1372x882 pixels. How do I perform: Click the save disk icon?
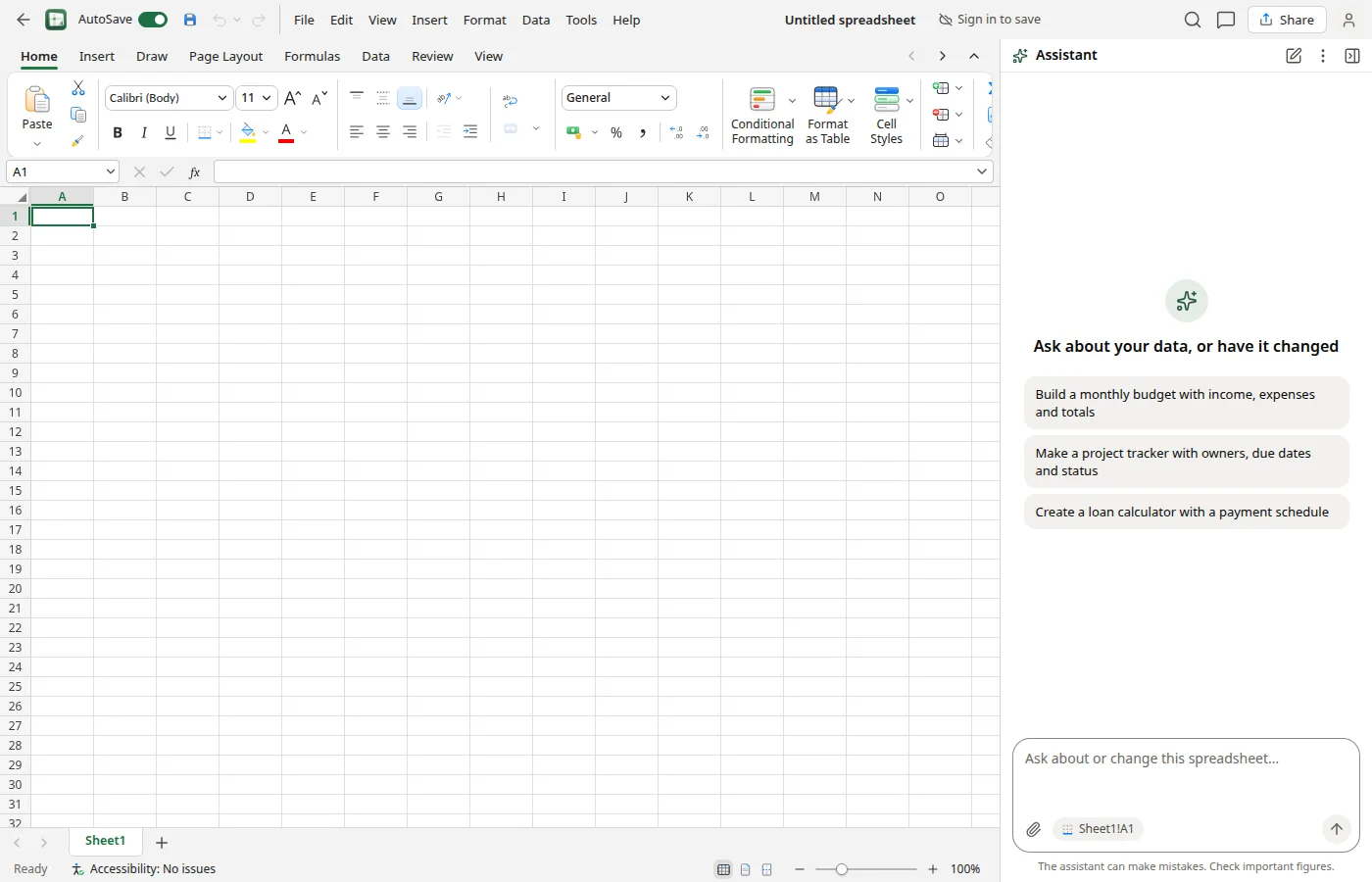[190, 20]
